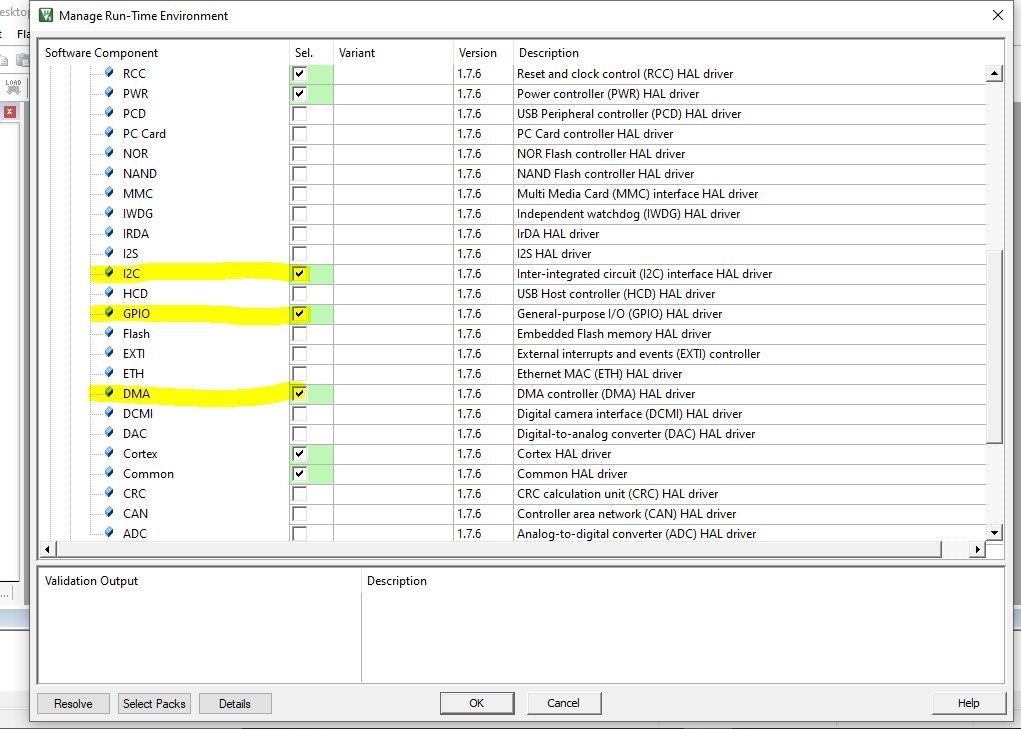Click the PWR component diamond icon

click(x=109, y=93)
